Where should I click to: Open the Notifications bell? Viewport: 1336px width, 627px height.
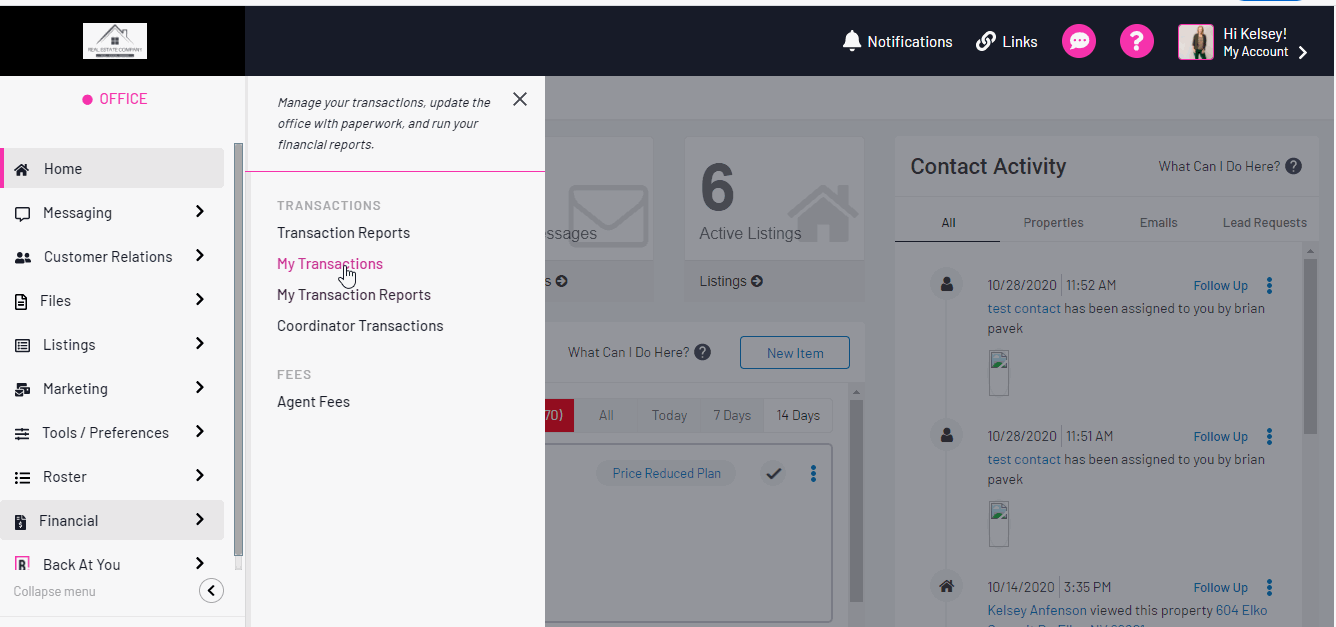[x=897, y=41]
